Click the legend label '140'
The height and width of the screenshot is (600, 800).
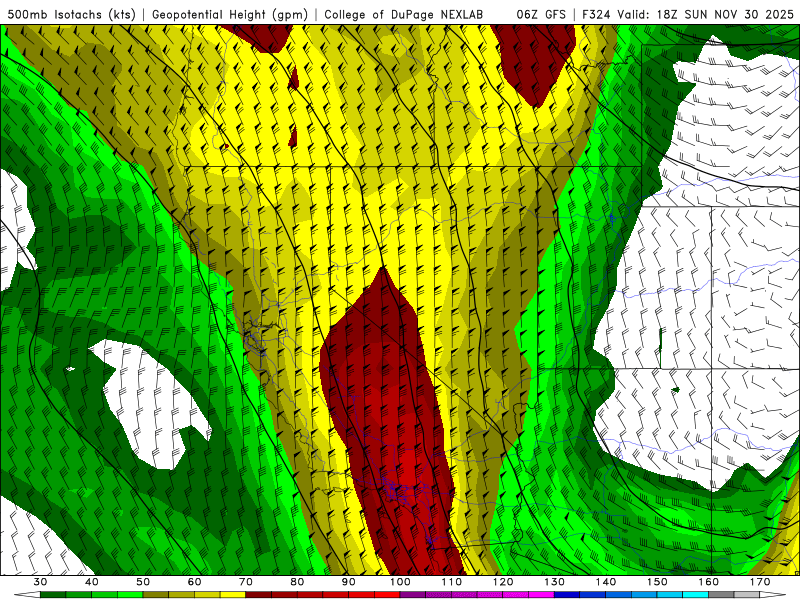tap(606, 582)
